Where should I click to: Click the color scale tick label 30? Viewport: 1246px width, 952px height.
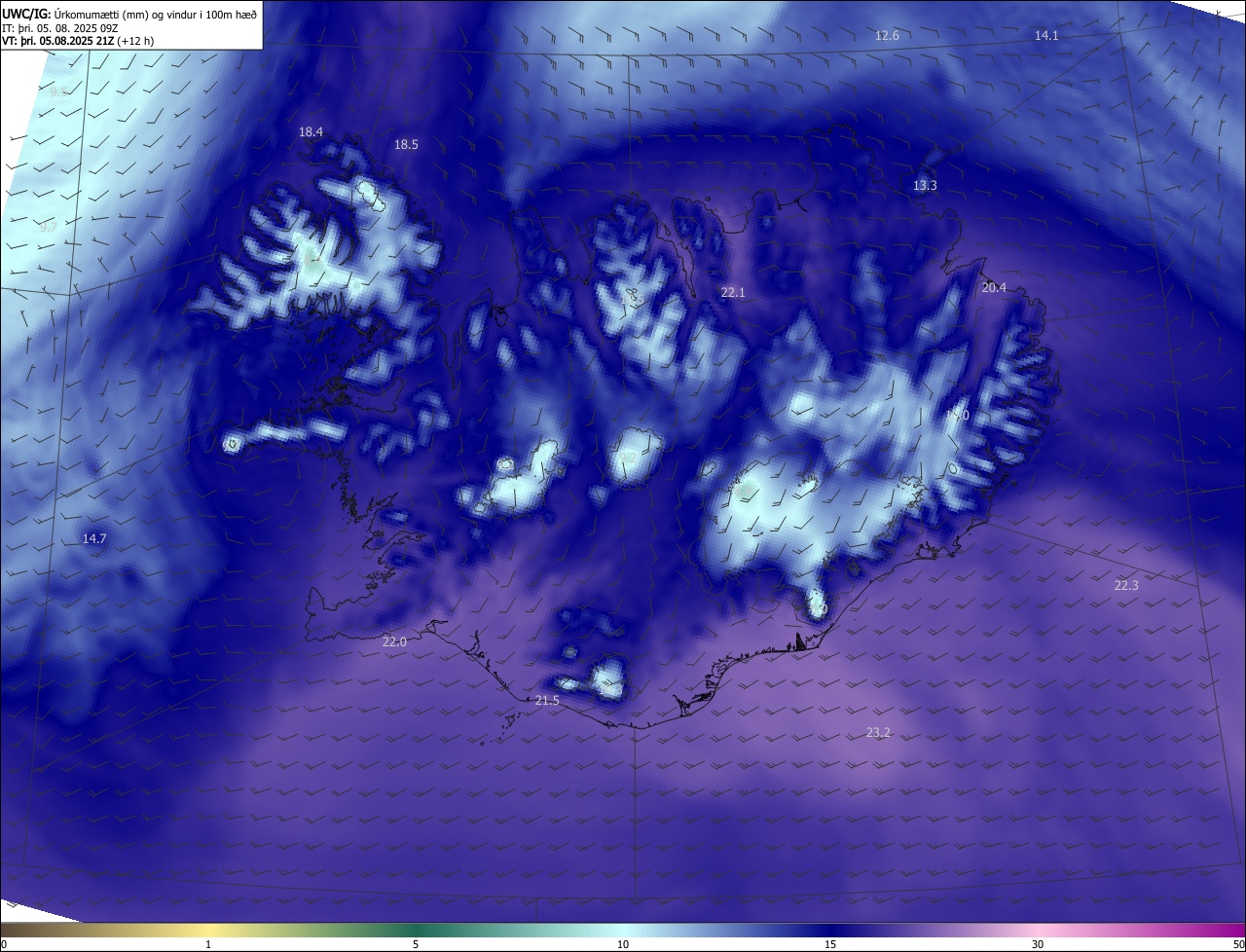click(1038, 944)
